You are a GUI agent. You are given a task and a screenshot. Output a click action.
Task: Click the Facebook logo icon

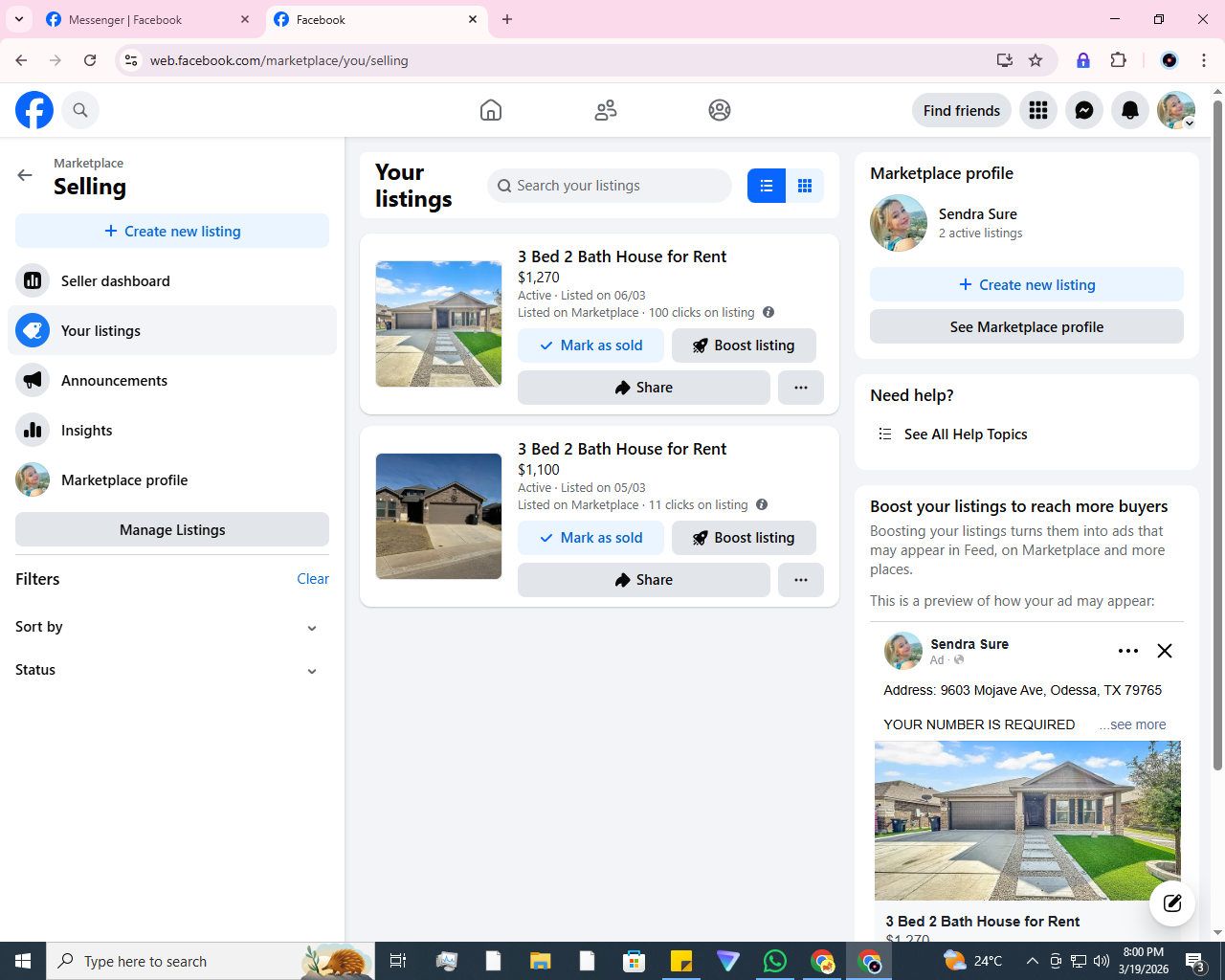pyautogui.click(x=34, y=110)
